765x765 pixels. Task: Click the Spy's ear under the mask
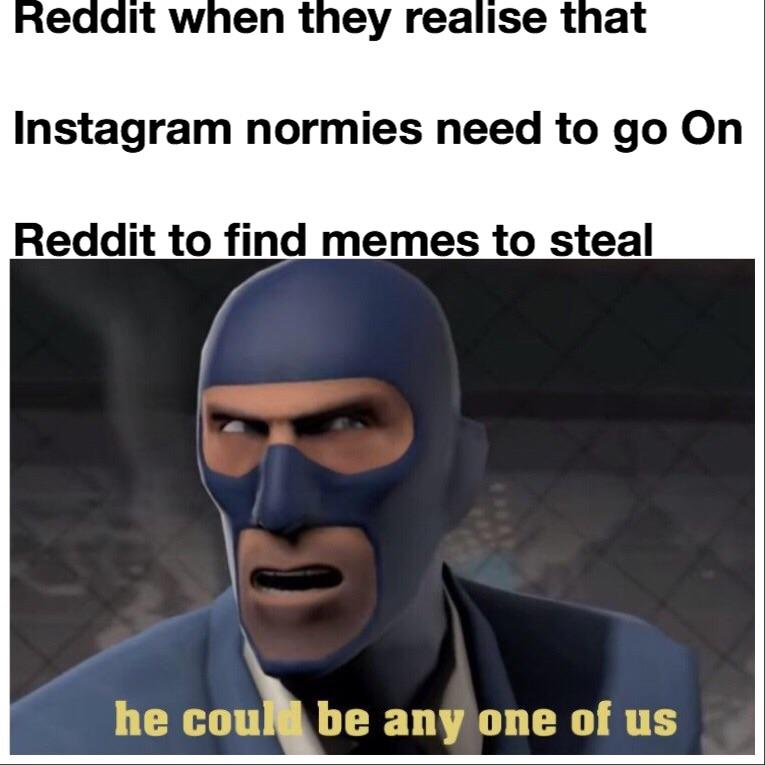[471, 449]
